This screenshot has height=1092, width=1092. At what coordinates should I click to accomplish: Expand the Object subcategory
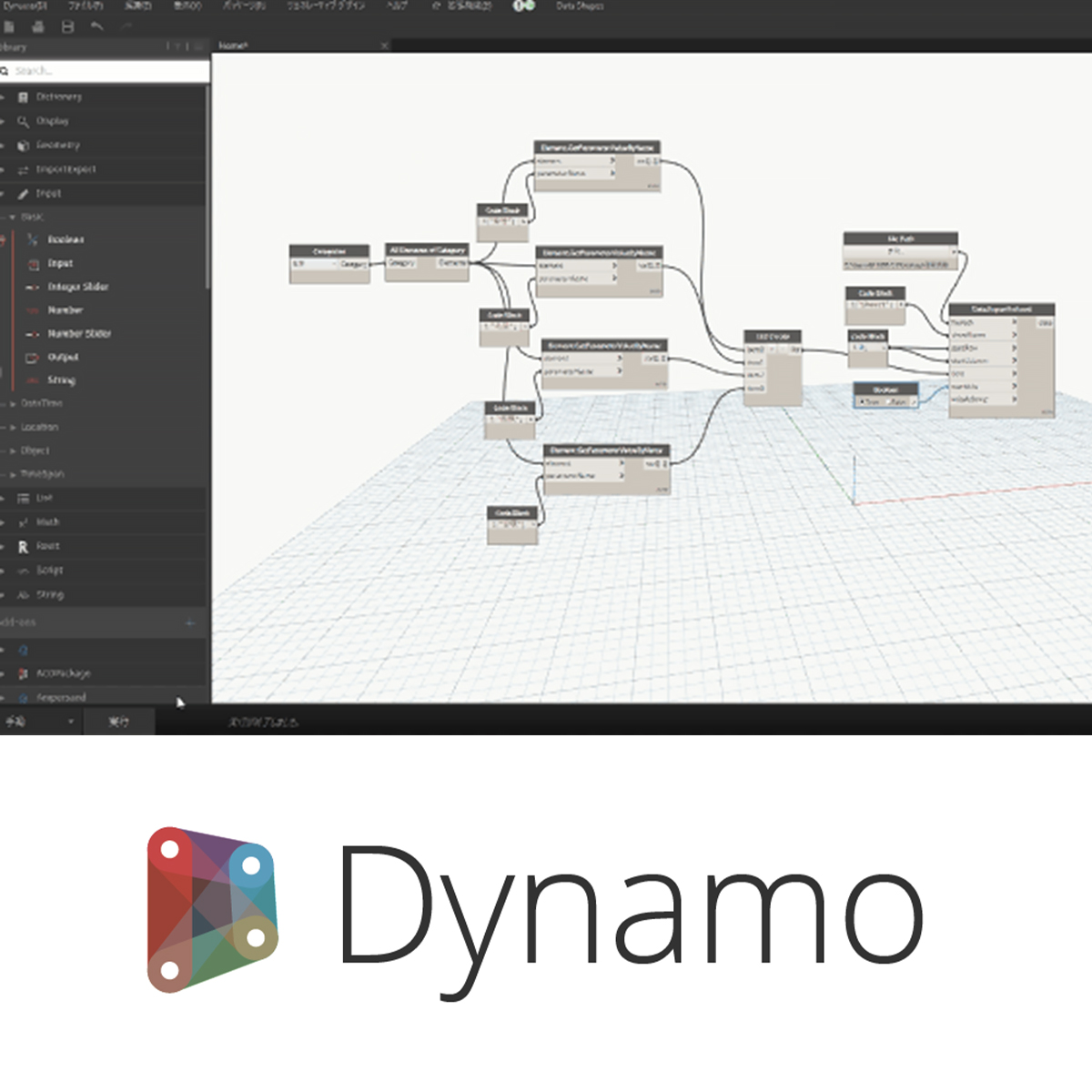pos(13,450)
